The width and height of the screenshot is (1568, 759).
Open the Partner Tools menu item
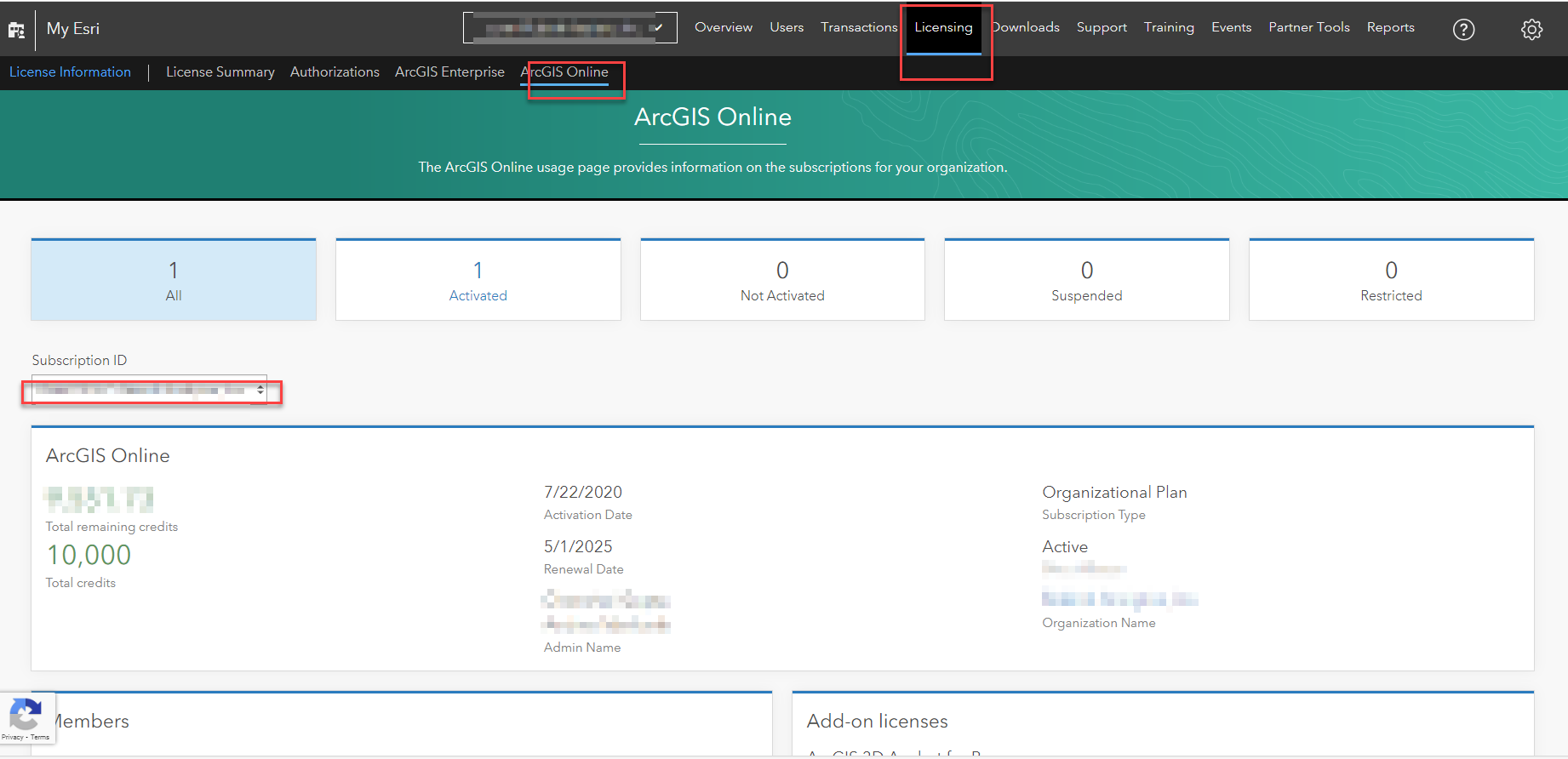pos(1309,27)
